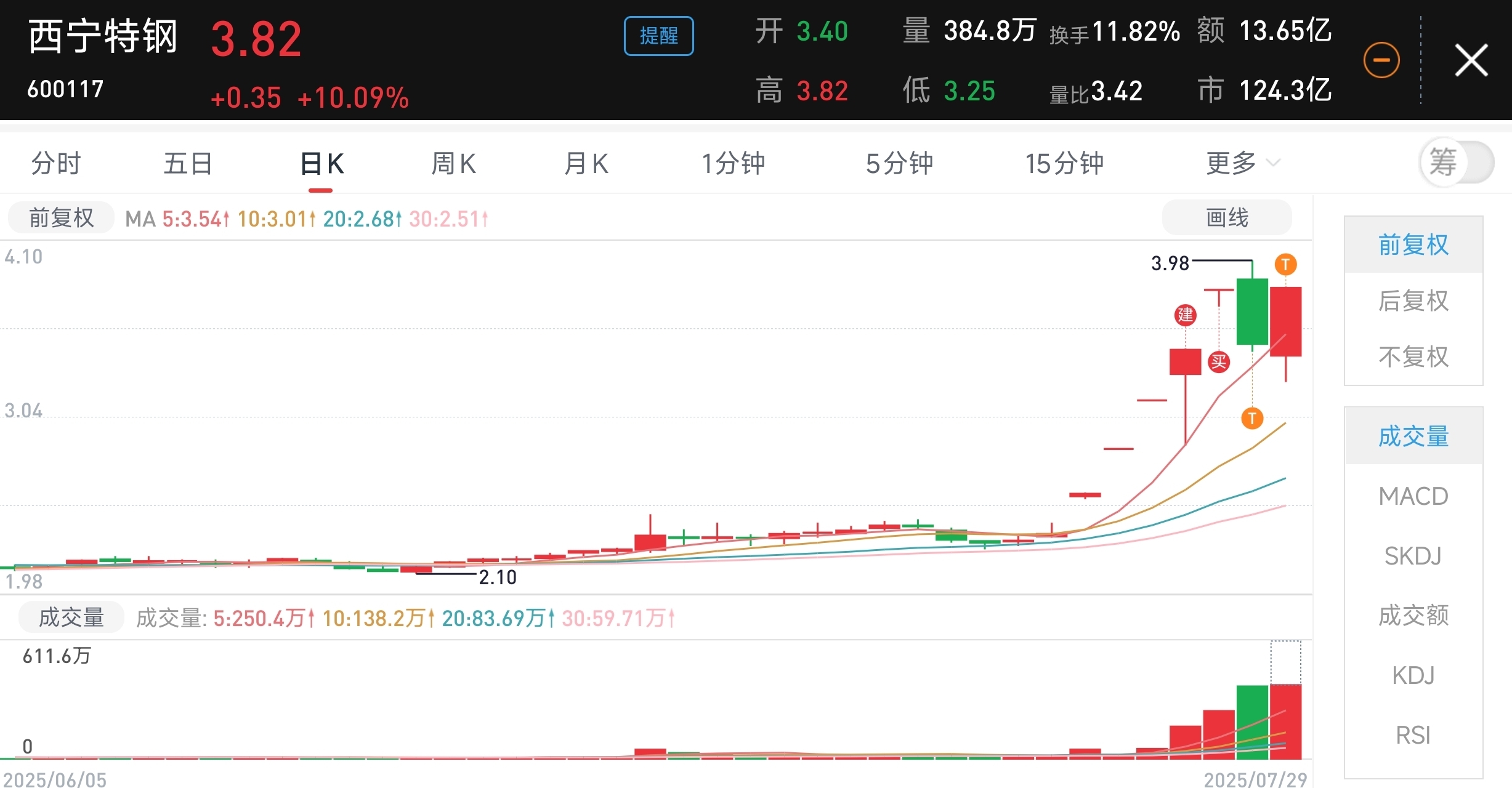The height and width of the screenshot is (788, 1512).
Task: Select 前复权 in the right panel
Action: [x=1413, y=245]
